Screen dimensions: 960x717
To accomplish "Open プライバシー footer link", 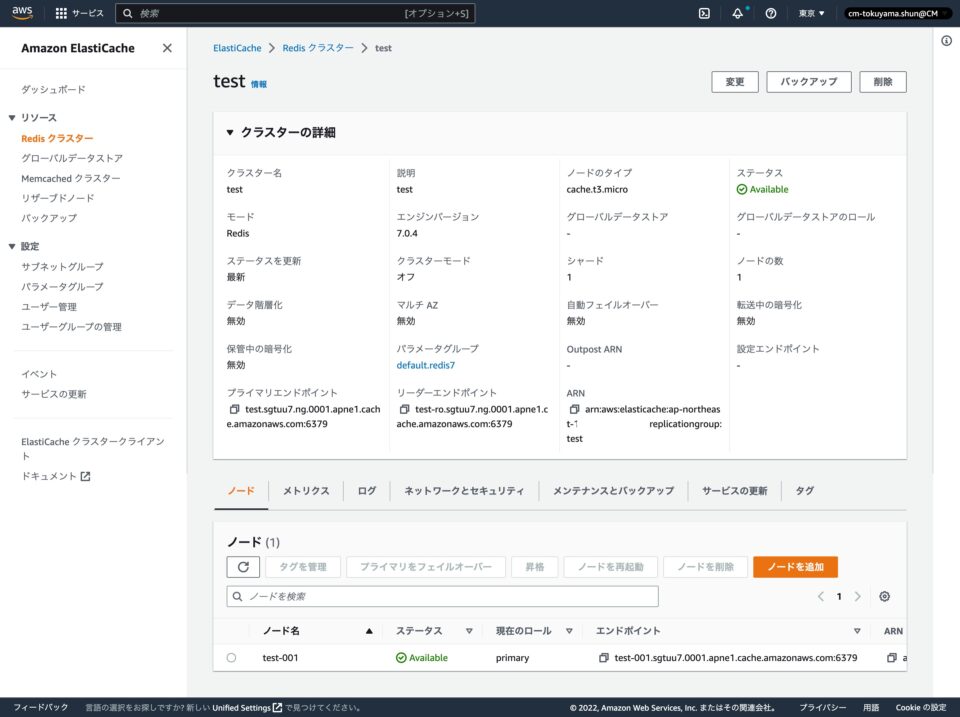I will [x=823, y=708].
